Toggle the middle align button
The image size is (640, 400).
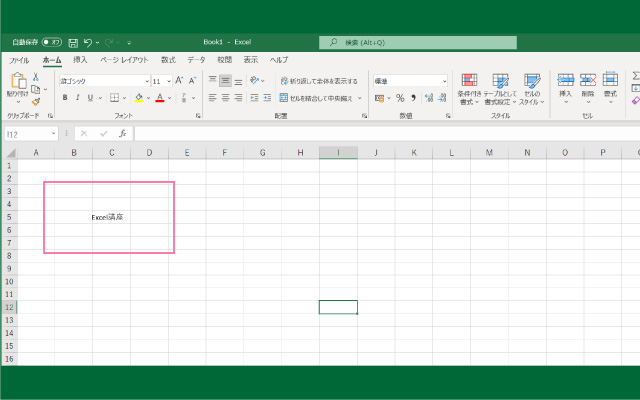tap(225, 80)
